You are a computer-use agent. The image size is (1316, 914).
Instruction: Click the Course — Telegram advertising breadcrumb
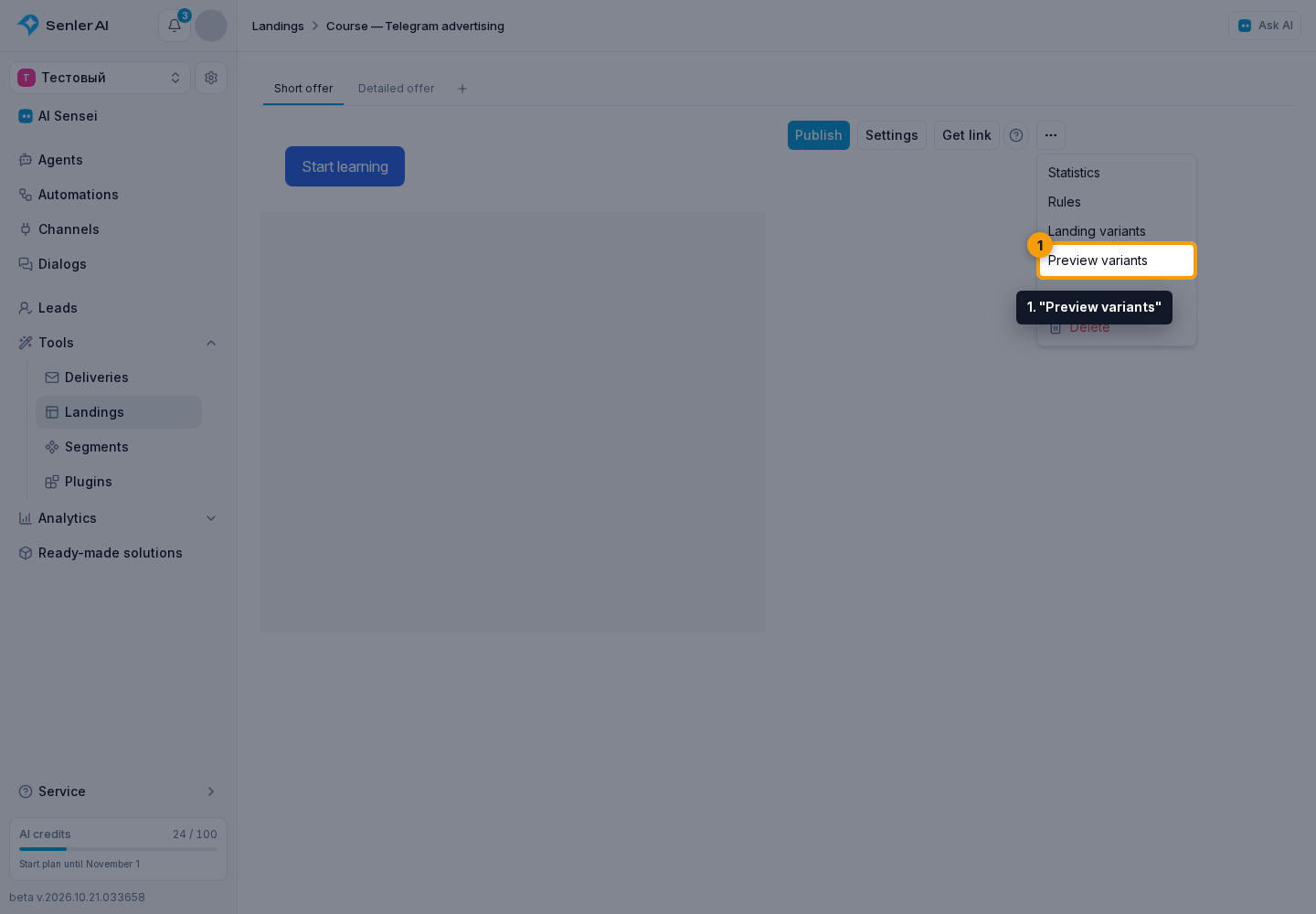tap(415, 26)
